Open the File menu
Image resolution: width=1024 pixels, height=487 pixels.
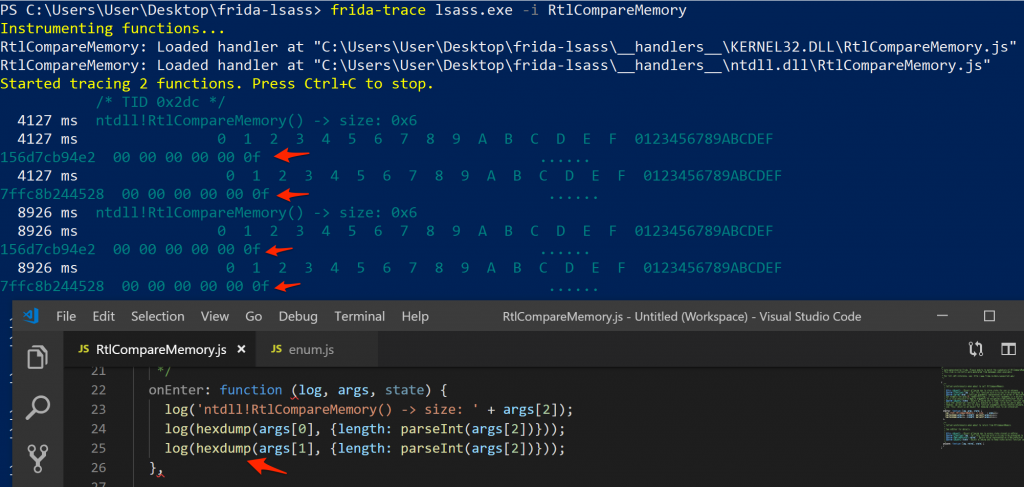point(66,316)
